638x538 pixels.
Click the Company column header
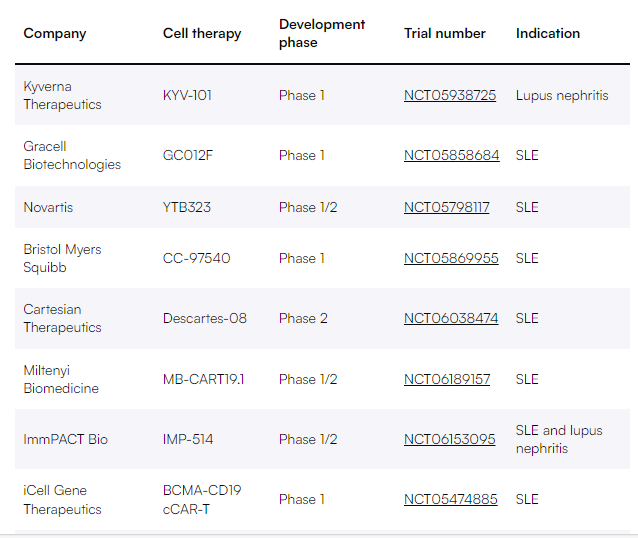[55, 33]
